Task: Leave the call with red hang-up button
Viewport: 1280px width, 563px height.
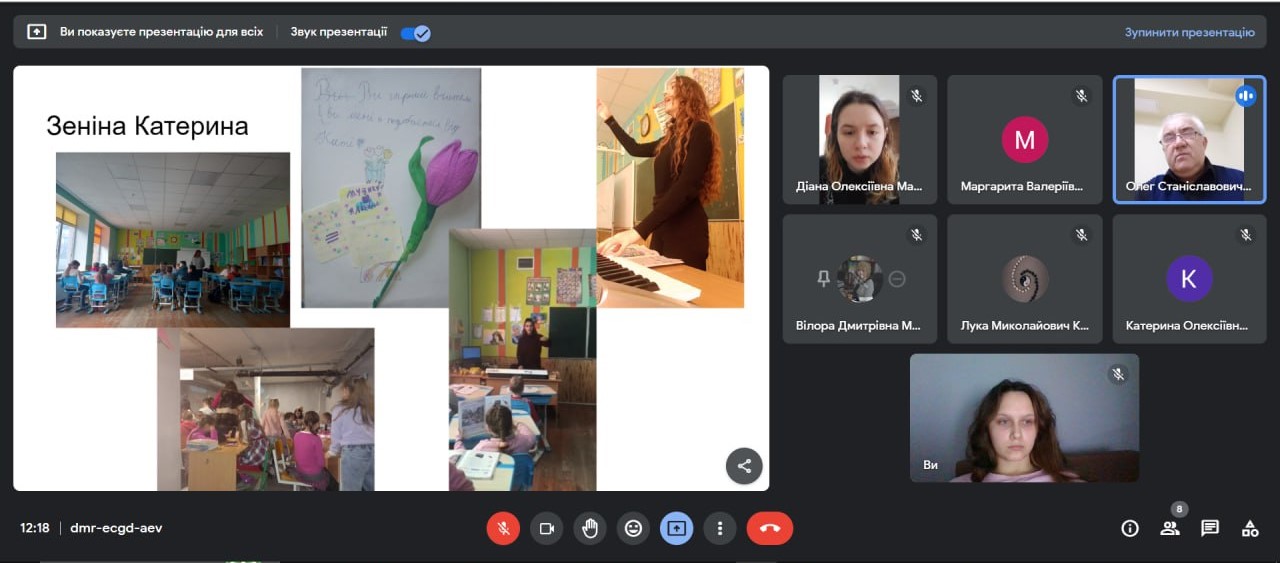Action: 770,528
